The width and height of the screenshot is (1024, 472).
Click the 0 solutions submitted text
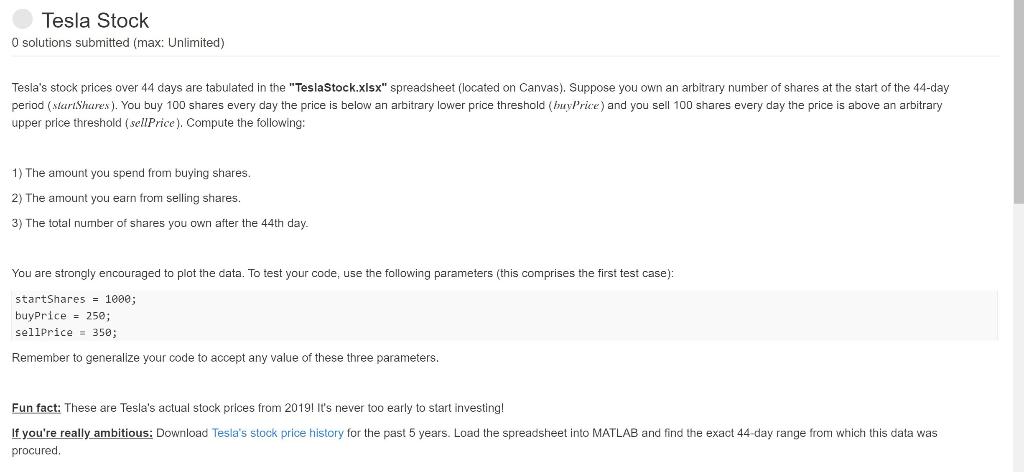118,43
